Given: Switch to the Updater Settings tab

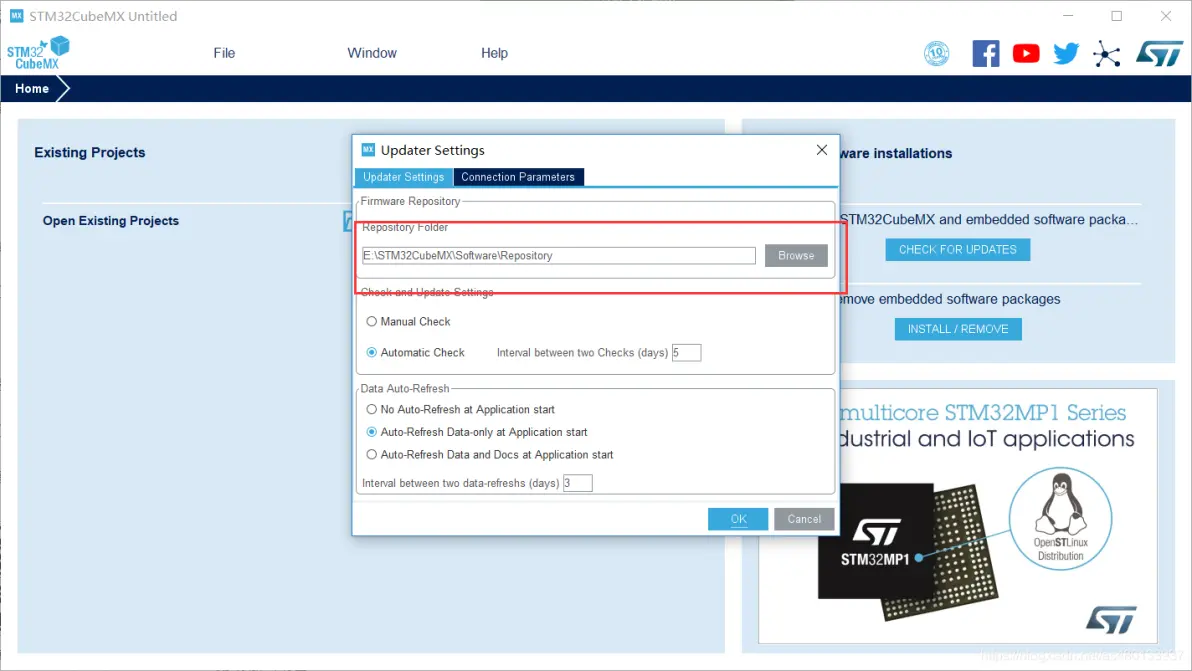Looking at the screenshot, I should coord(404,177).
